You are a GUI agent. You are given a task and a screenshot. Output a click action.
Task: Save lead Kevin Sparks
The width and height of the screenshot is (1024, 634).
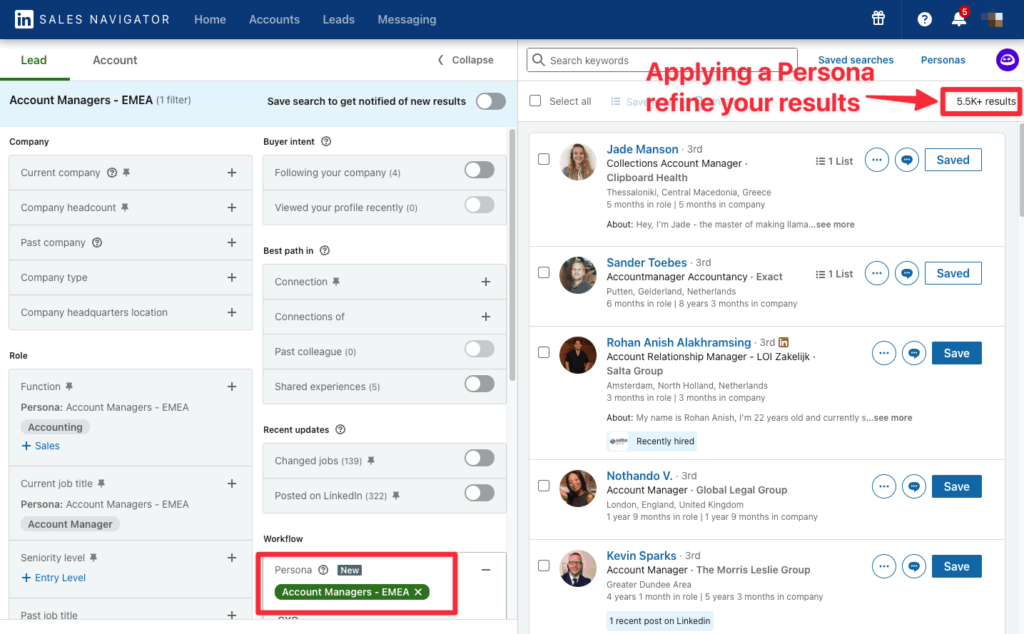tap(956, 566)
